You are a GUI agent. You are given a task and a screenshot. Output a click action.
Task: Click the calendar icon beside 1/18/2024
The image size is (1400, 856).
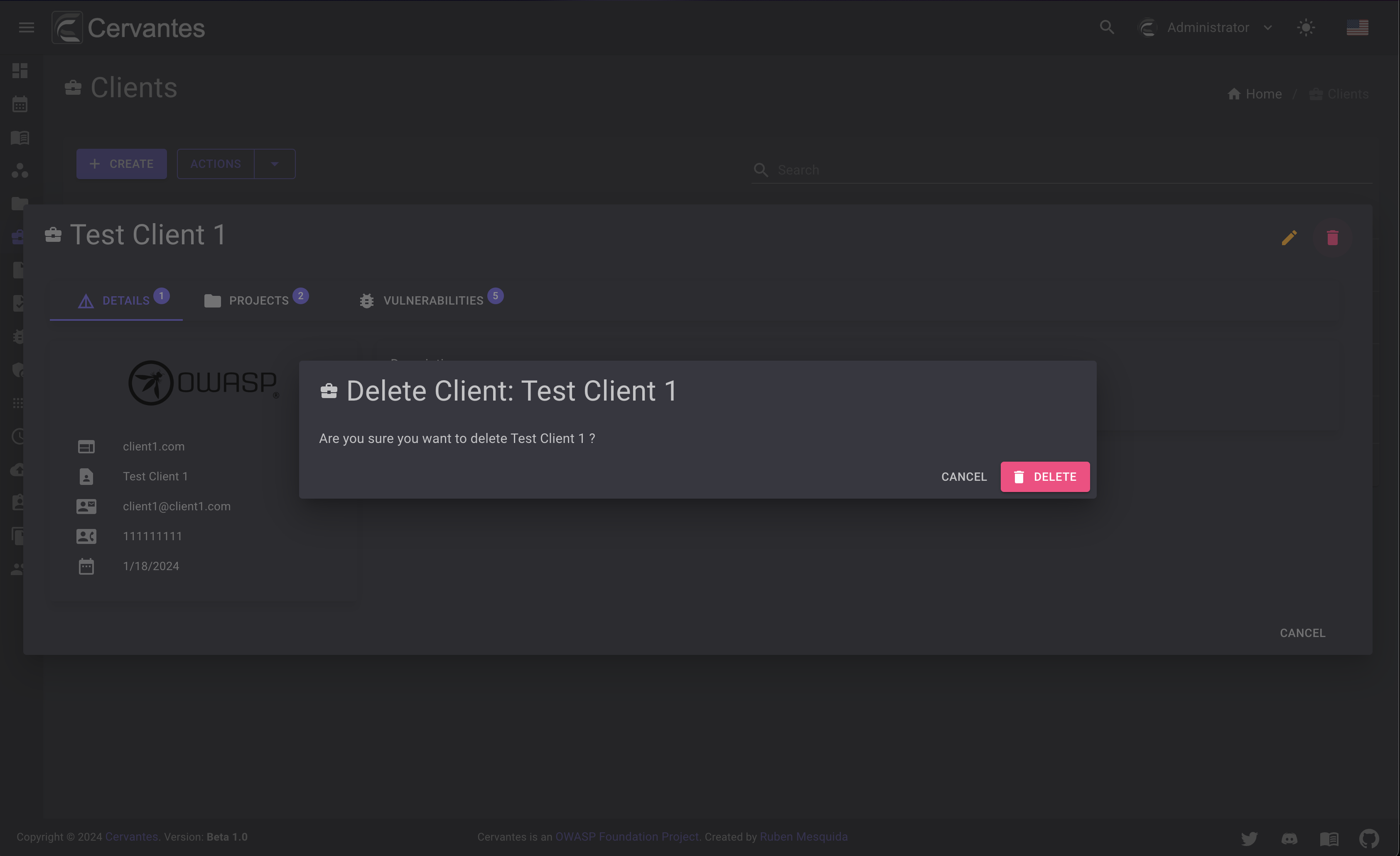click(x=86, y=566)
